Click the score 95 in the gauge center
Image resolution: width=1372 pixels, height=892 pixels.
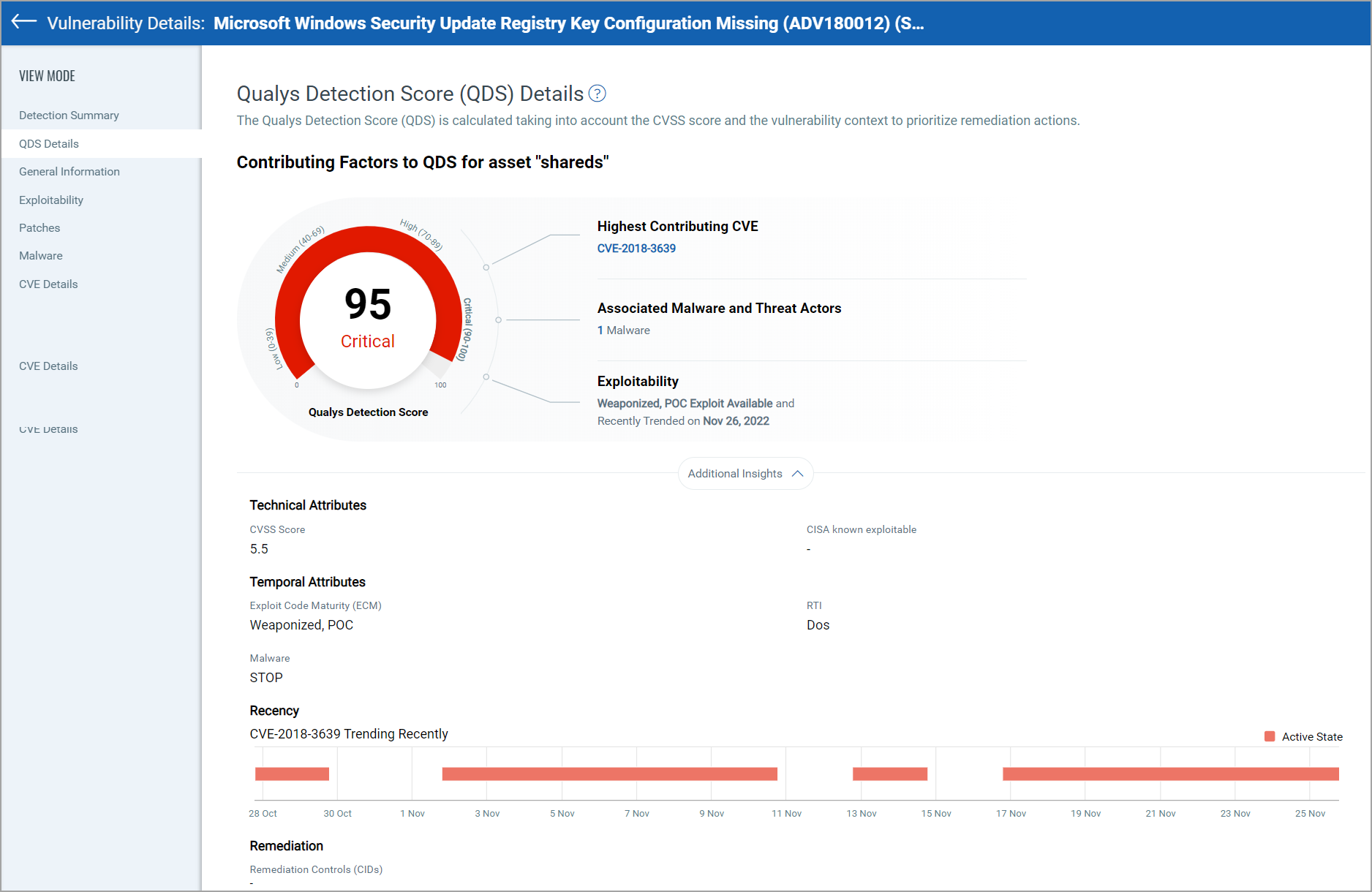click(x=368, y=304)
